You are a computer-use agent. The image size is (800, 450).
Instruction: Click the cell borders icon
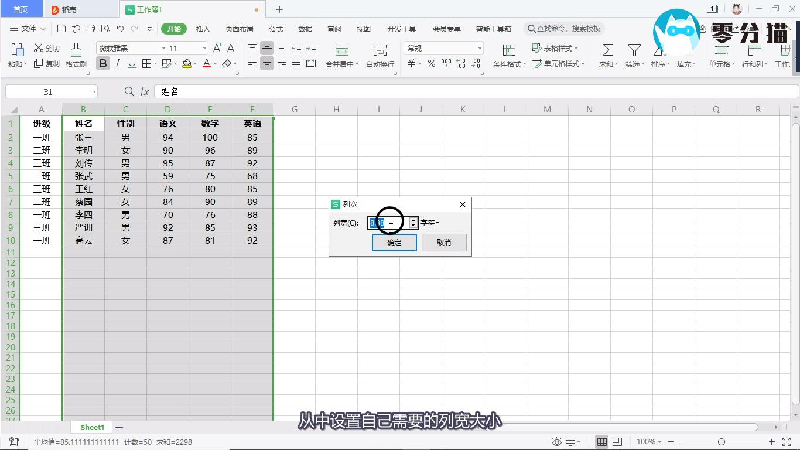(147, 63)
